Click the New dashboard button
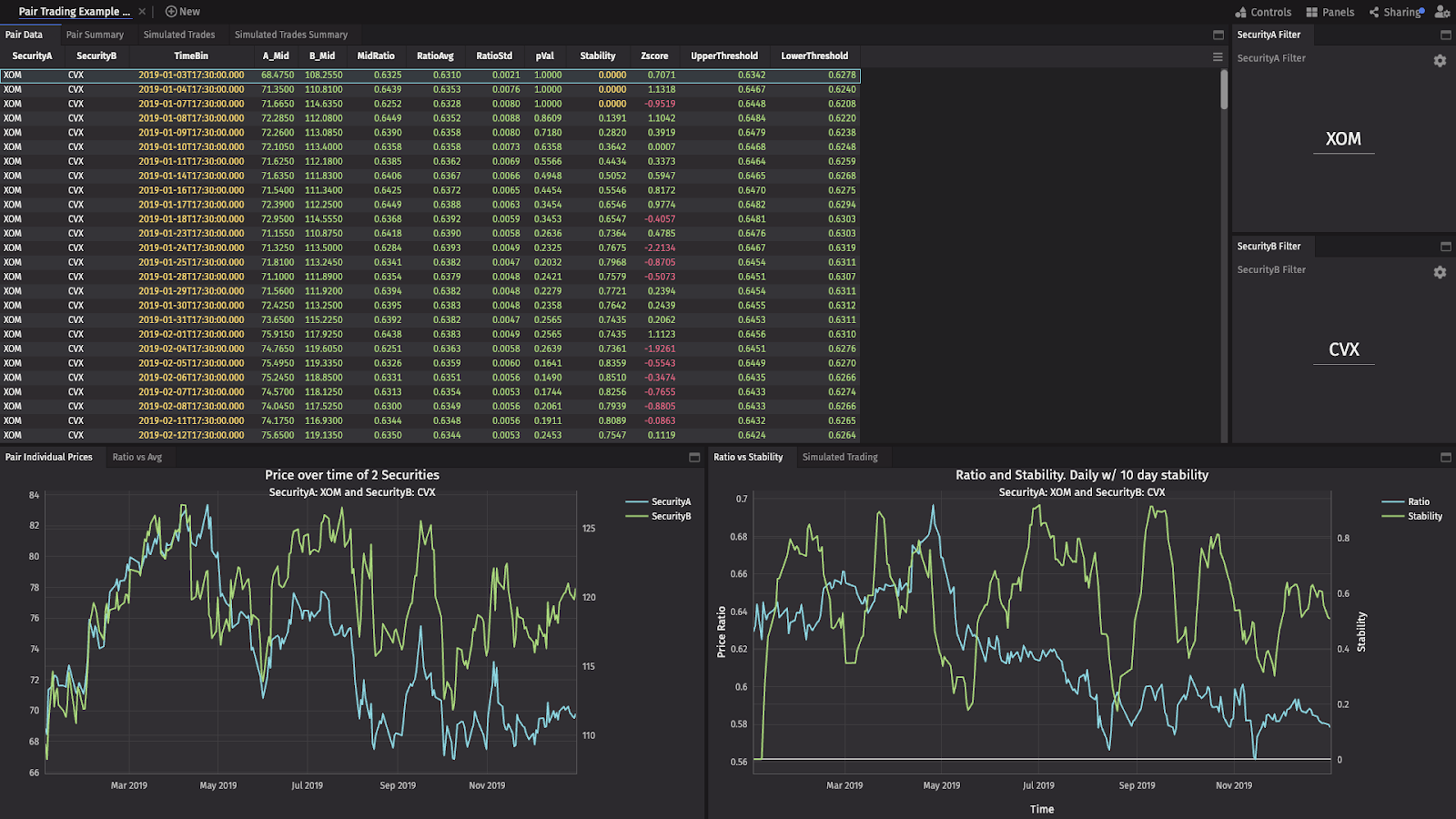1456x819 pixels. 183,12
